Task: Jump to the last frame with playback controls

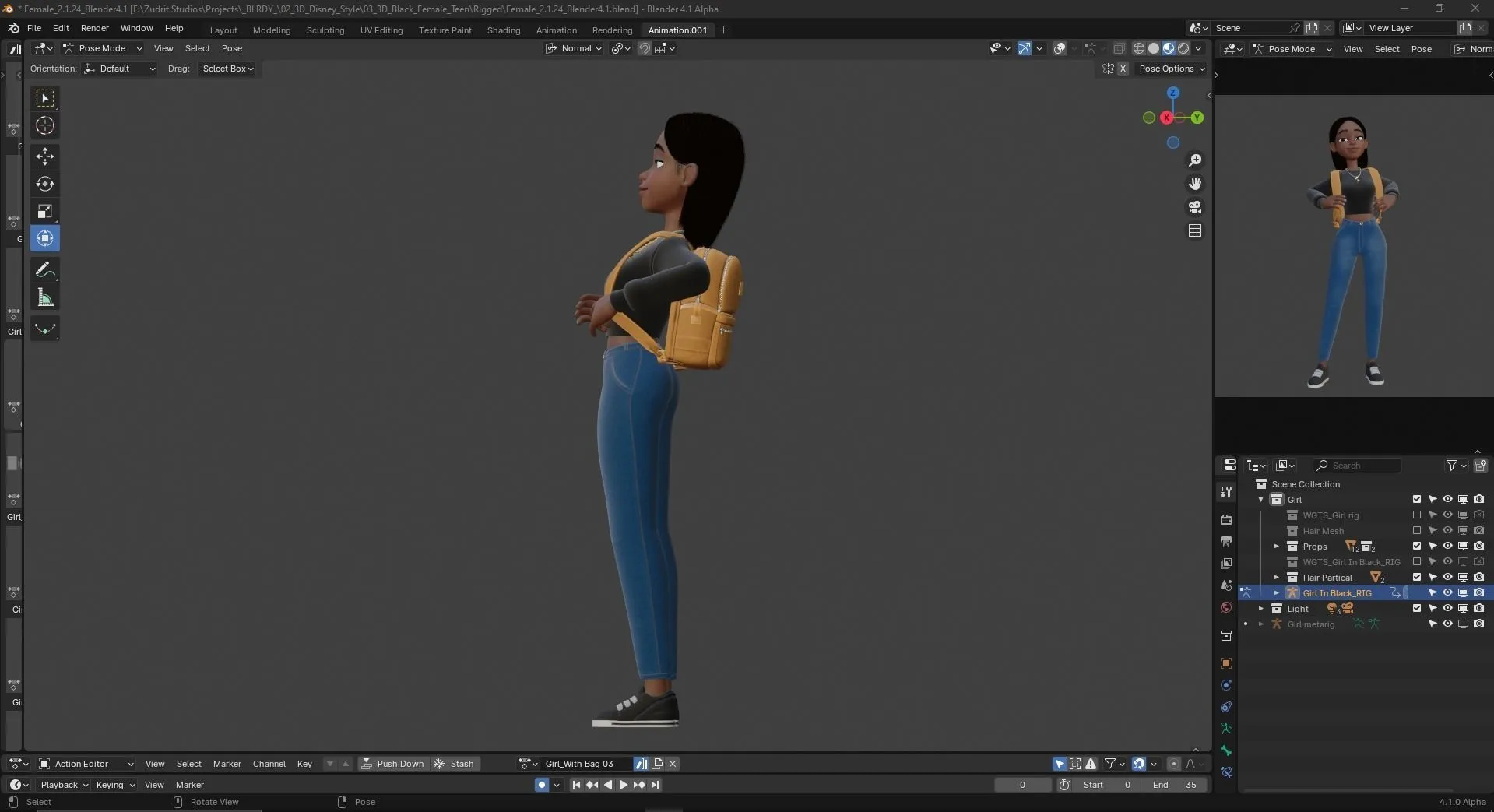Action: 655,785
